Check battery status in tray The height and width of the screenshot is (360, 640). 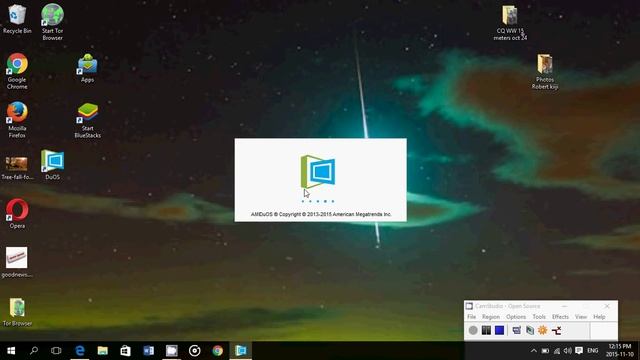[545, 351]
